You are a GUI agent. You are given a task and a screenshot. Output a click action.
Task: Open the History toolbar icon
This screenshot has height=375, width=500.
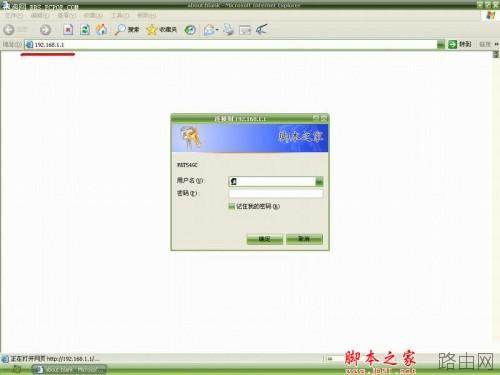click(190, 30)
